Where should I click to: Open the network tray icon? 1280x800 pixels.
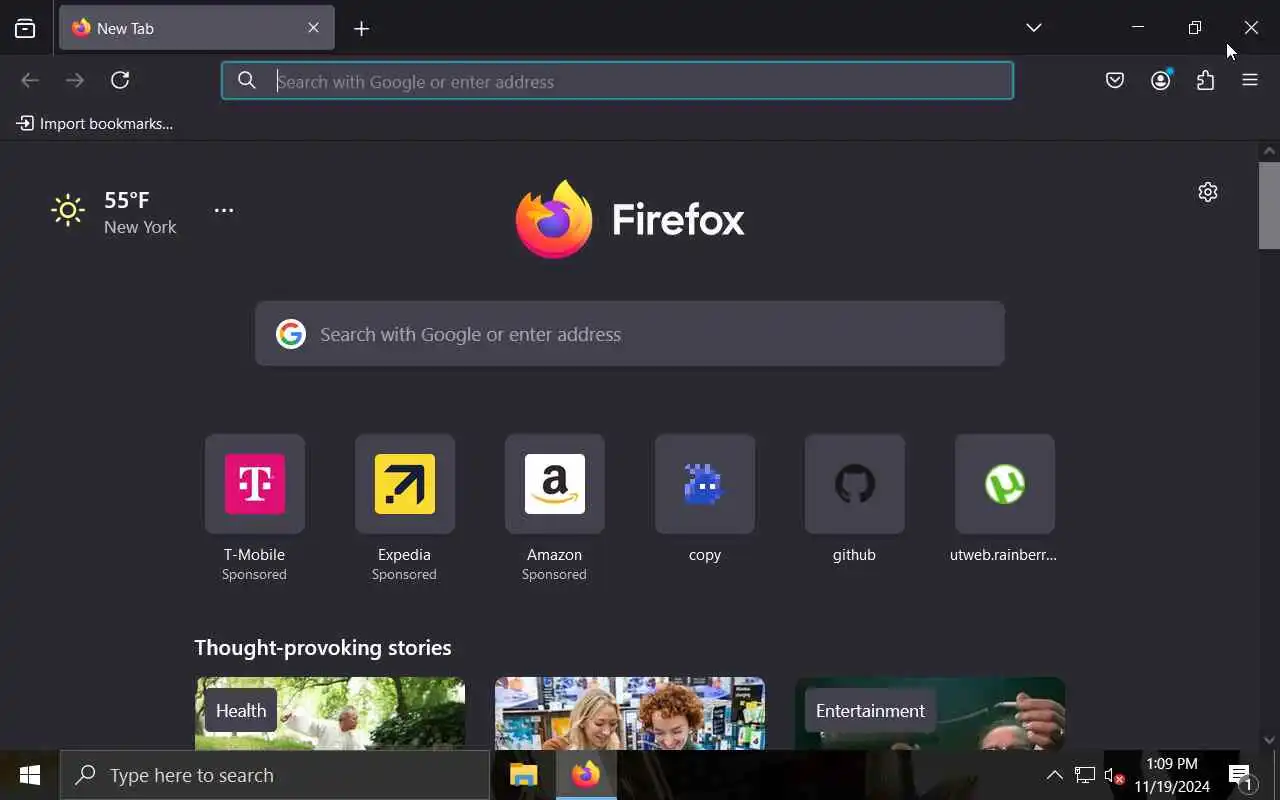coord(1085,775)
